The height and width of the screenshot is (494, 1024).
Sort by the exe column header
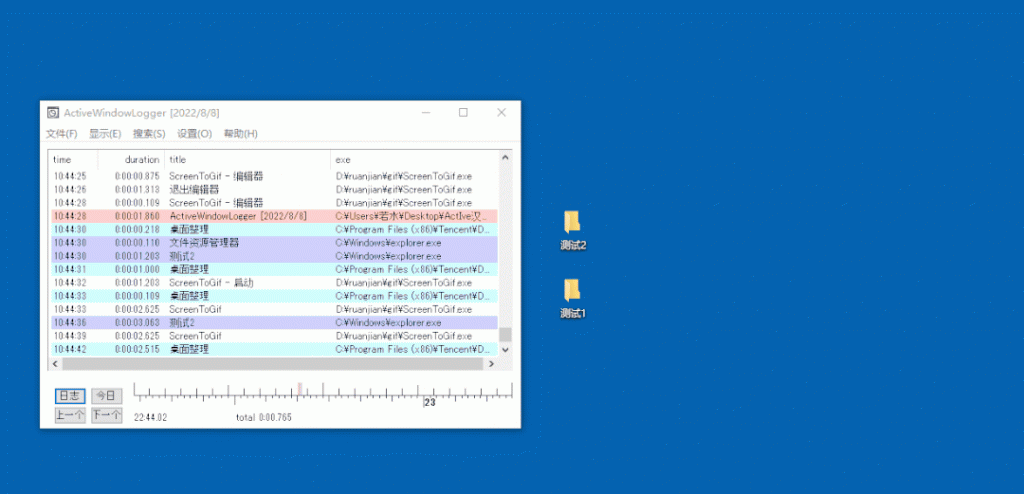(415, 159)
